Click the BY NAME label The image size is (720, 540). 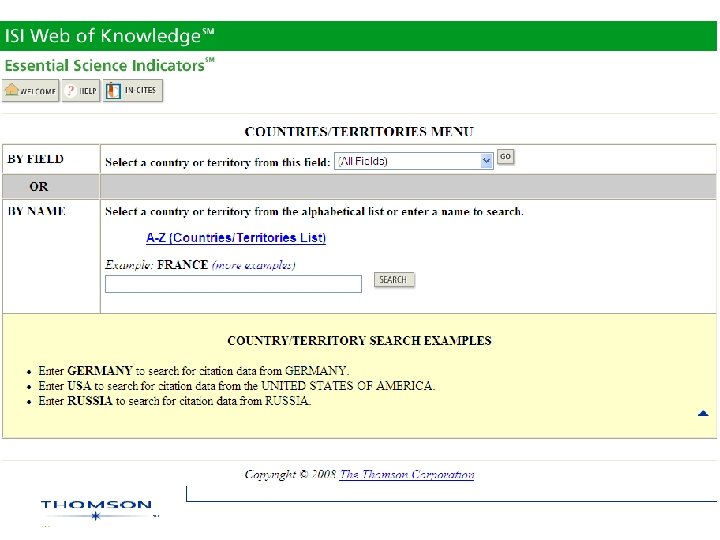(x=37, y=211)
